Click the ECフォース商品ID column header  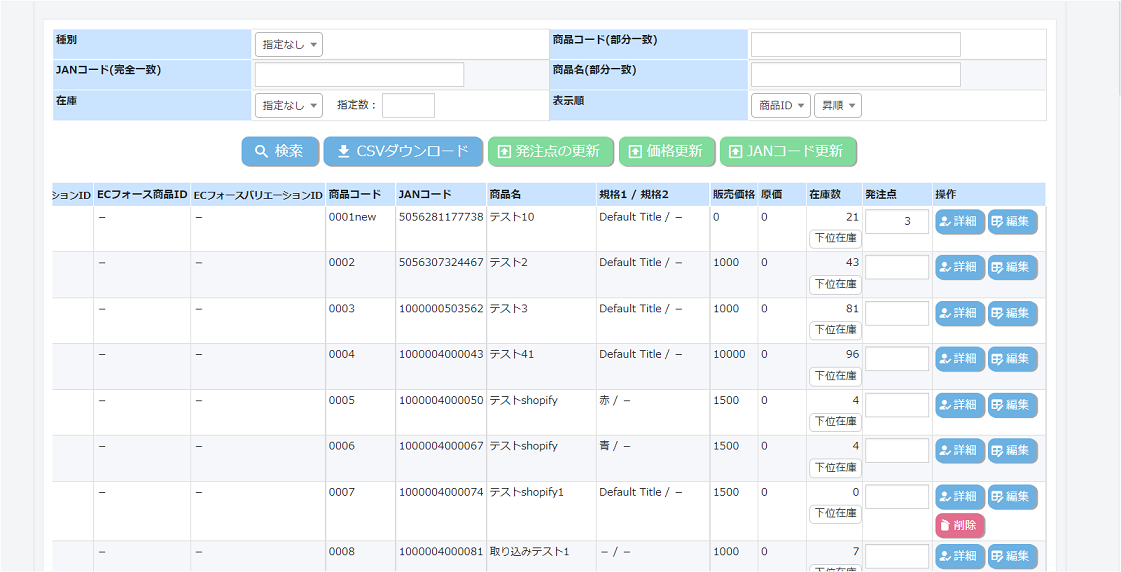(142, 194)
